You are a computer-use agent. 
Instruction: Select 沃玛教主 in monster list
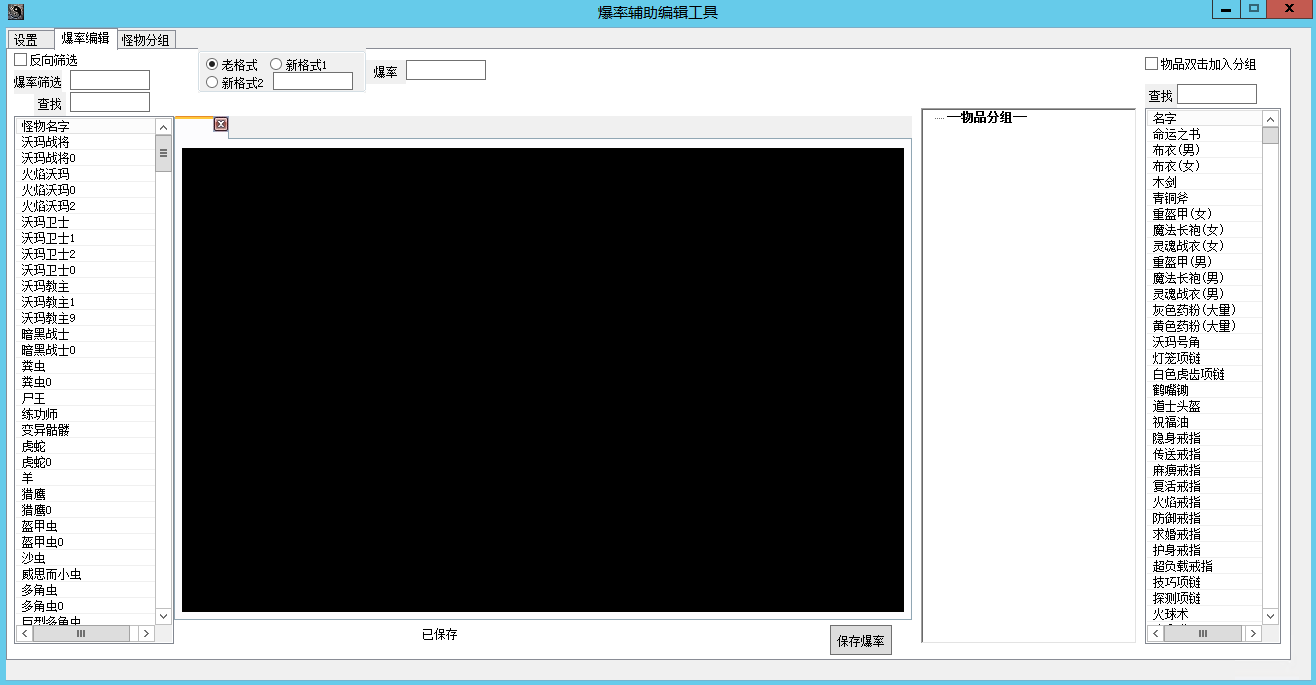46,286
